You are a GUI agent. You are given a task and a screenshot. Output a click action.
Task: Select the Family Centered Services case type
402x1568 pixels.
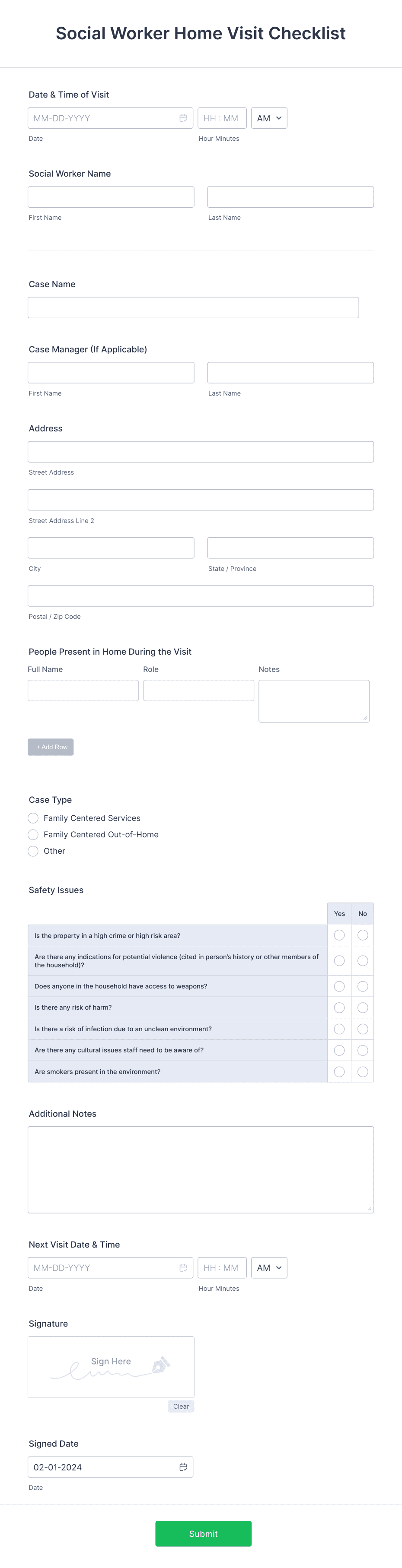(33, 818)
